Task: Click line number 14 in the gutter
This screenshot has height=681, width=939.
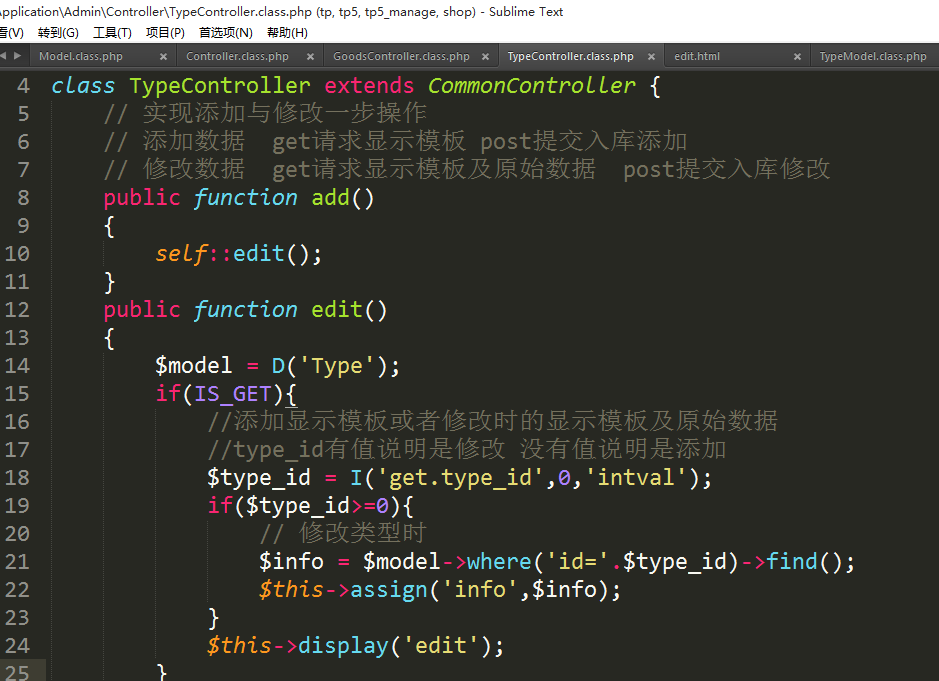Action: click(x=17, y=366)
